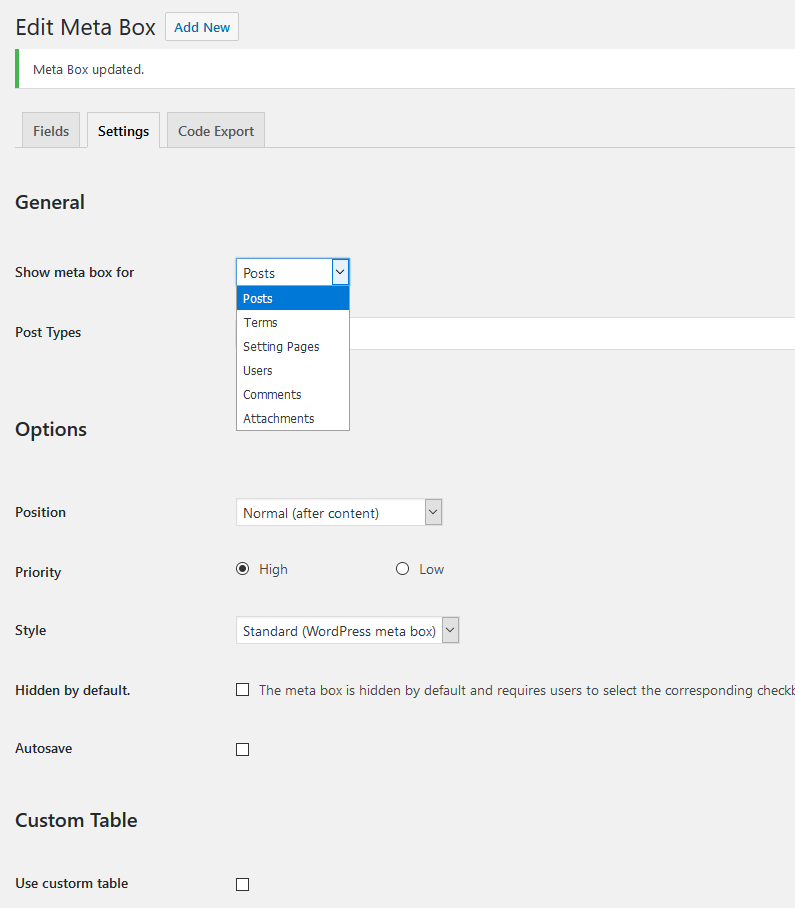This screenshot has width=795, height=908.
Task: Switch to the Fields tab
Action: tap(51, 131)
